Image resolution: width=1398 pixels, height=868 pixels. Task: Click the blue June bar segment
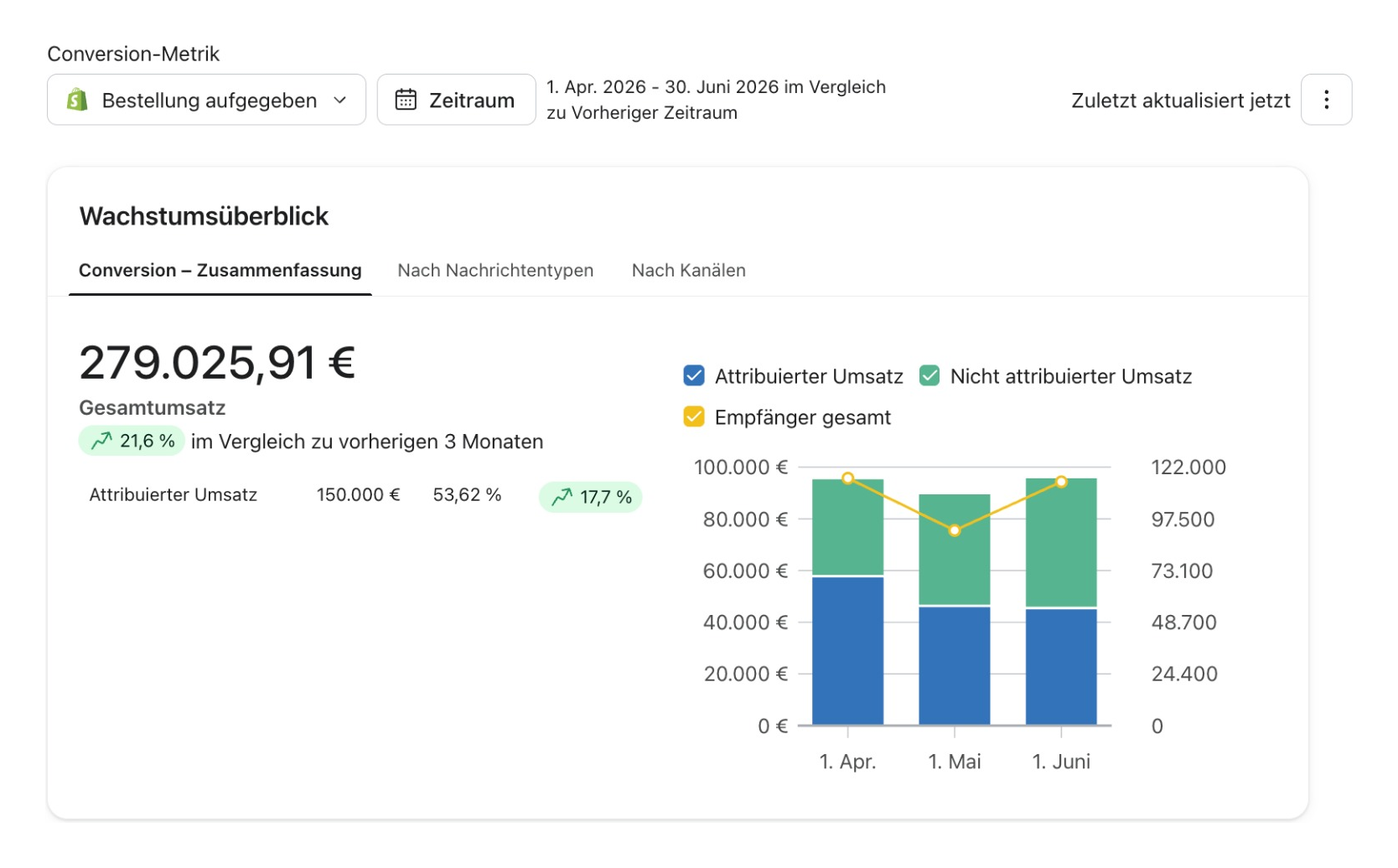[1061, 667]
